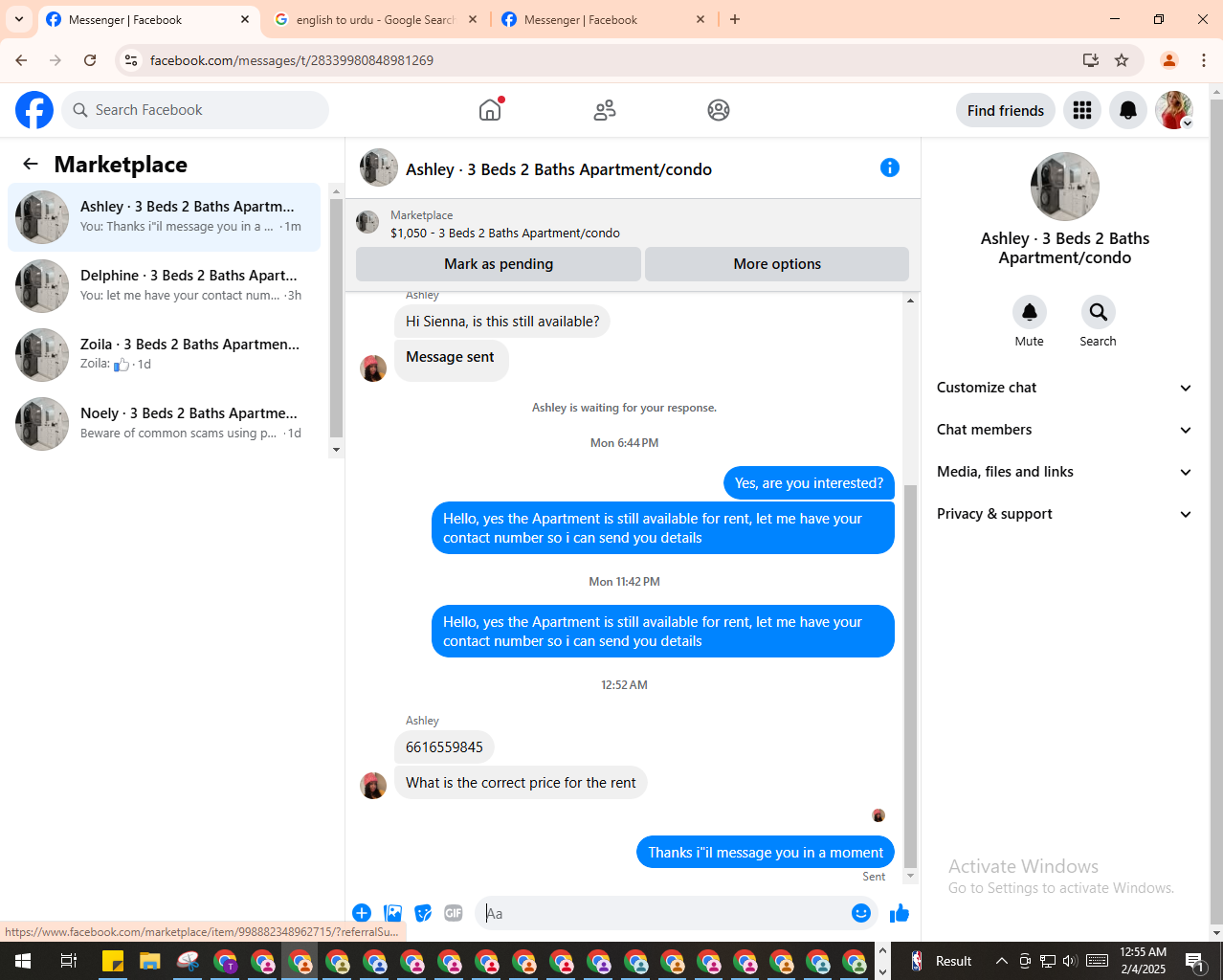1223x980 pixels.
Task: Open the emoji picker
Action: click(x=861, y=913)
